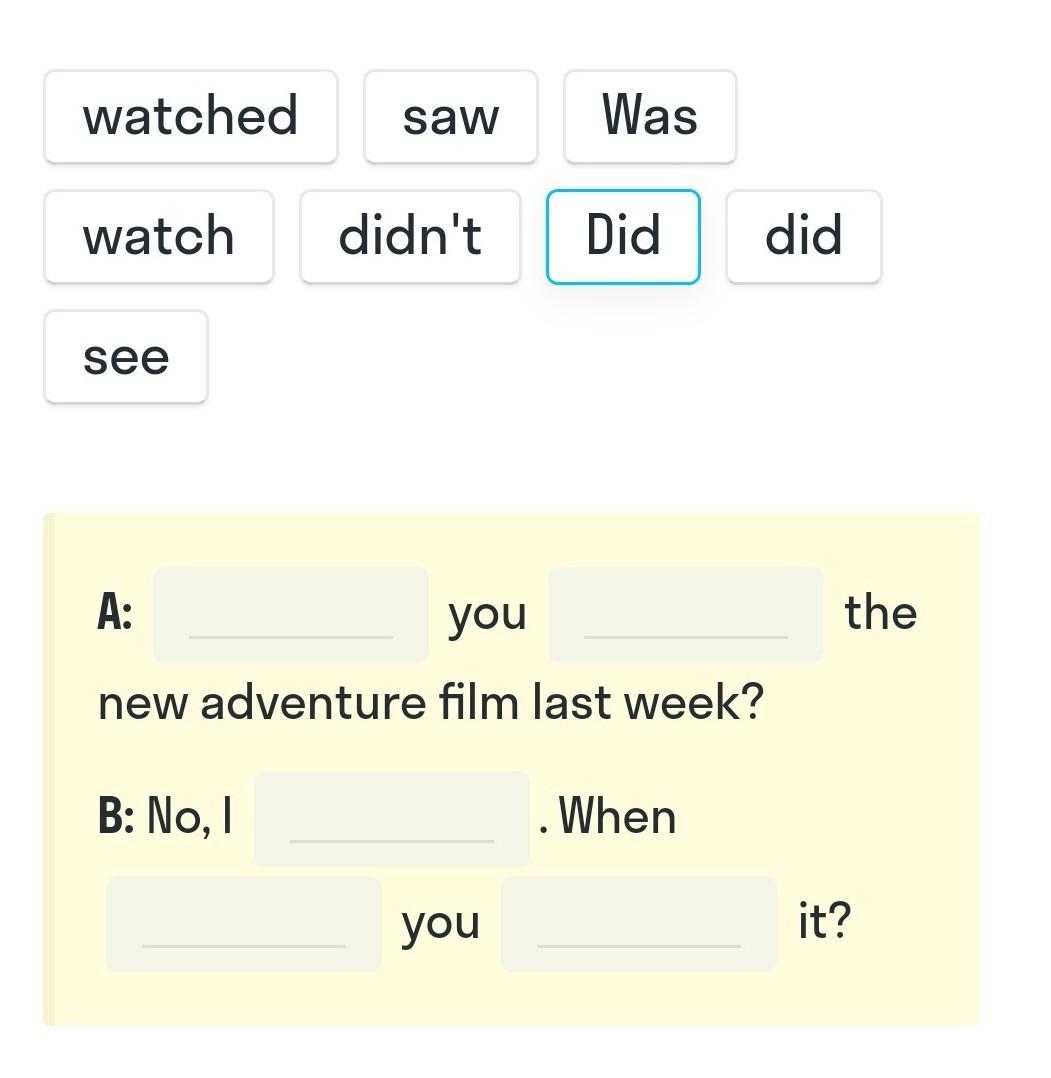Click the text 'new adventure film last week?'
Screen dimensions: 1051x1078
pos(430,703)
